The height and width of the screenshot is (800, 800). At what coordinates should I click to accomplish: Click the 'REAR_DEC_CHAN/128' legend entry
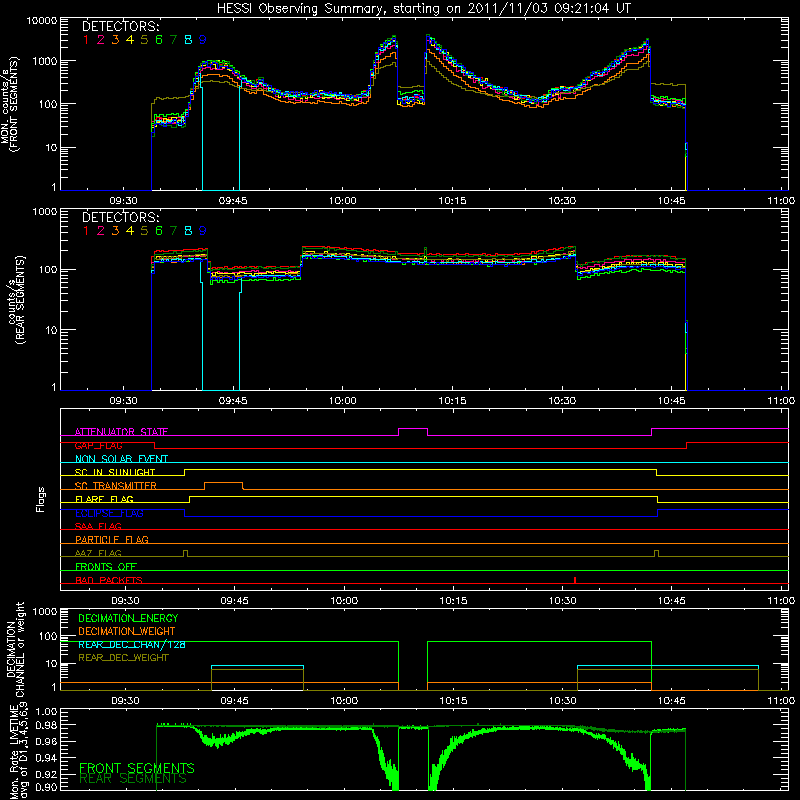click(x=132, y=644)
